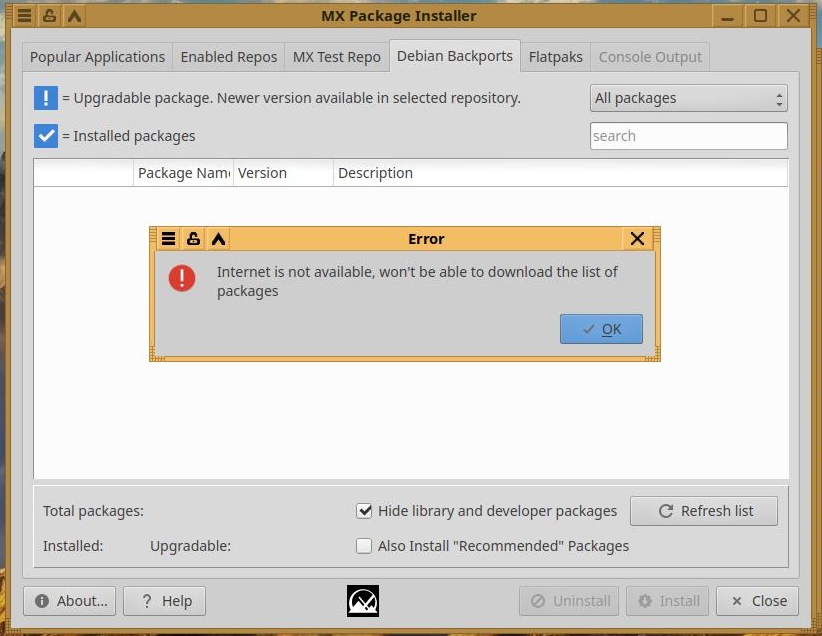Switch to MX Test Repo tab
The width and height of the screenshot is (822, 636).
point(337,57)
